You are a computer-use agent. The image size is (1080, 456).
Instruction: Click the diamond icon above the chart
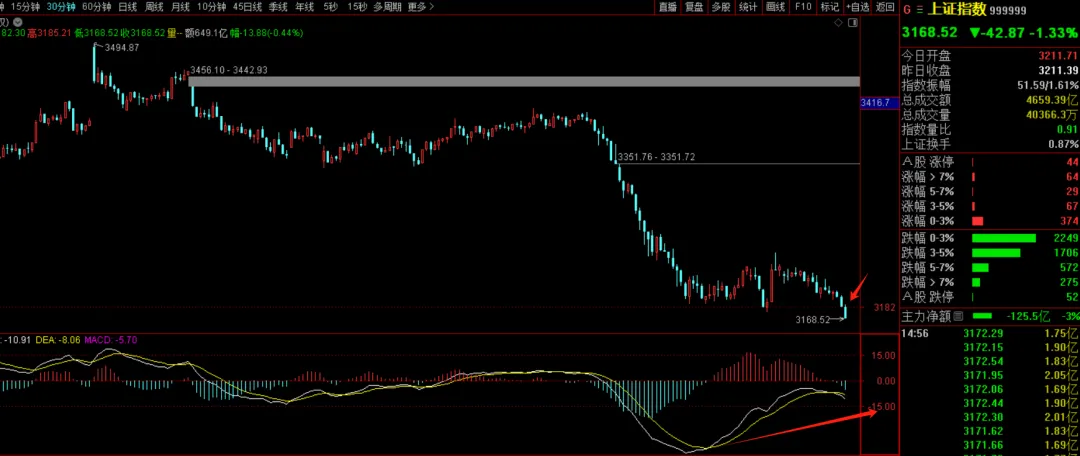click(838, 23)
